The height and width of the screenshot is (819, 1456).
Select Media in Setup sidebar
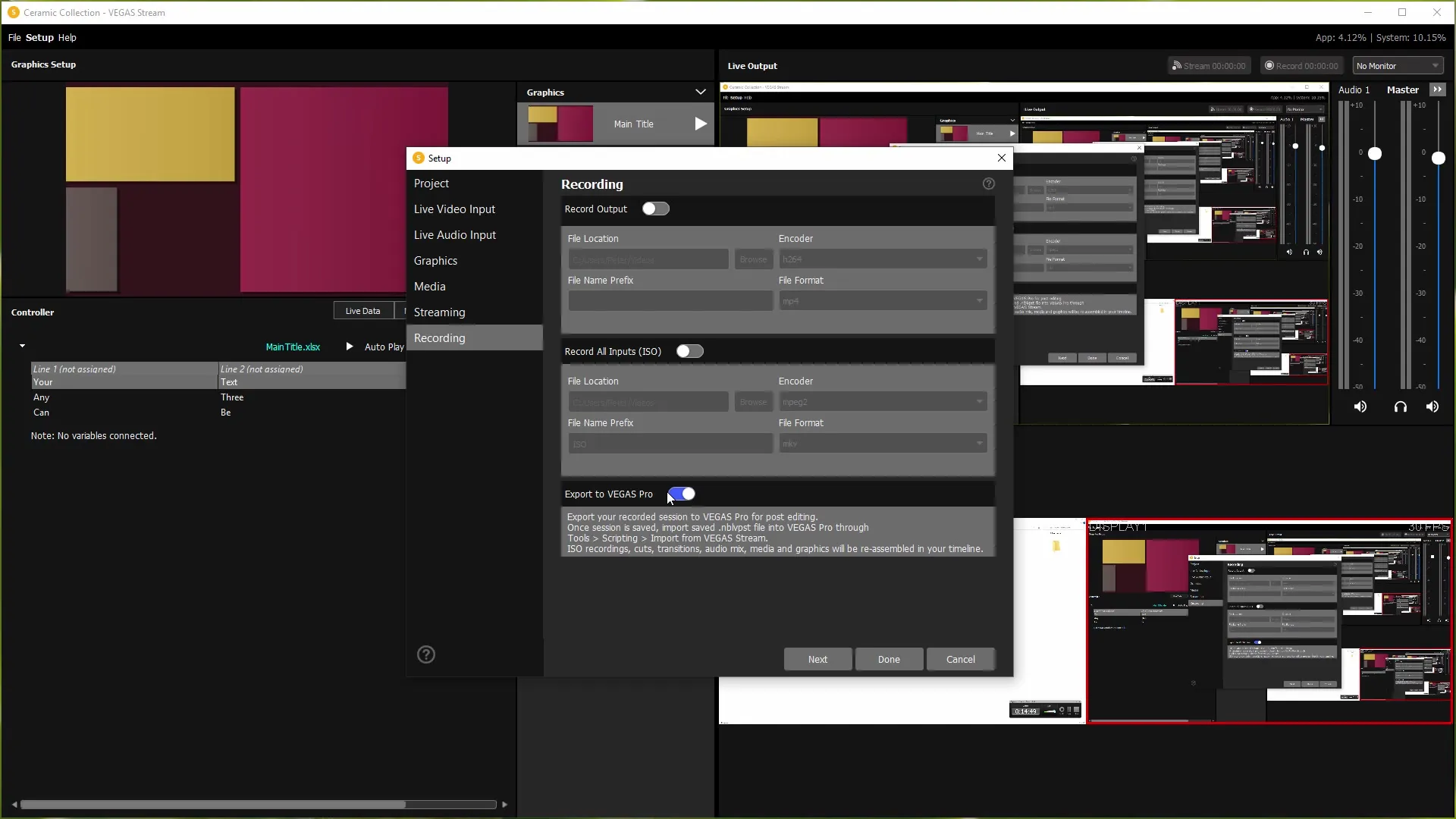(475, 287)
